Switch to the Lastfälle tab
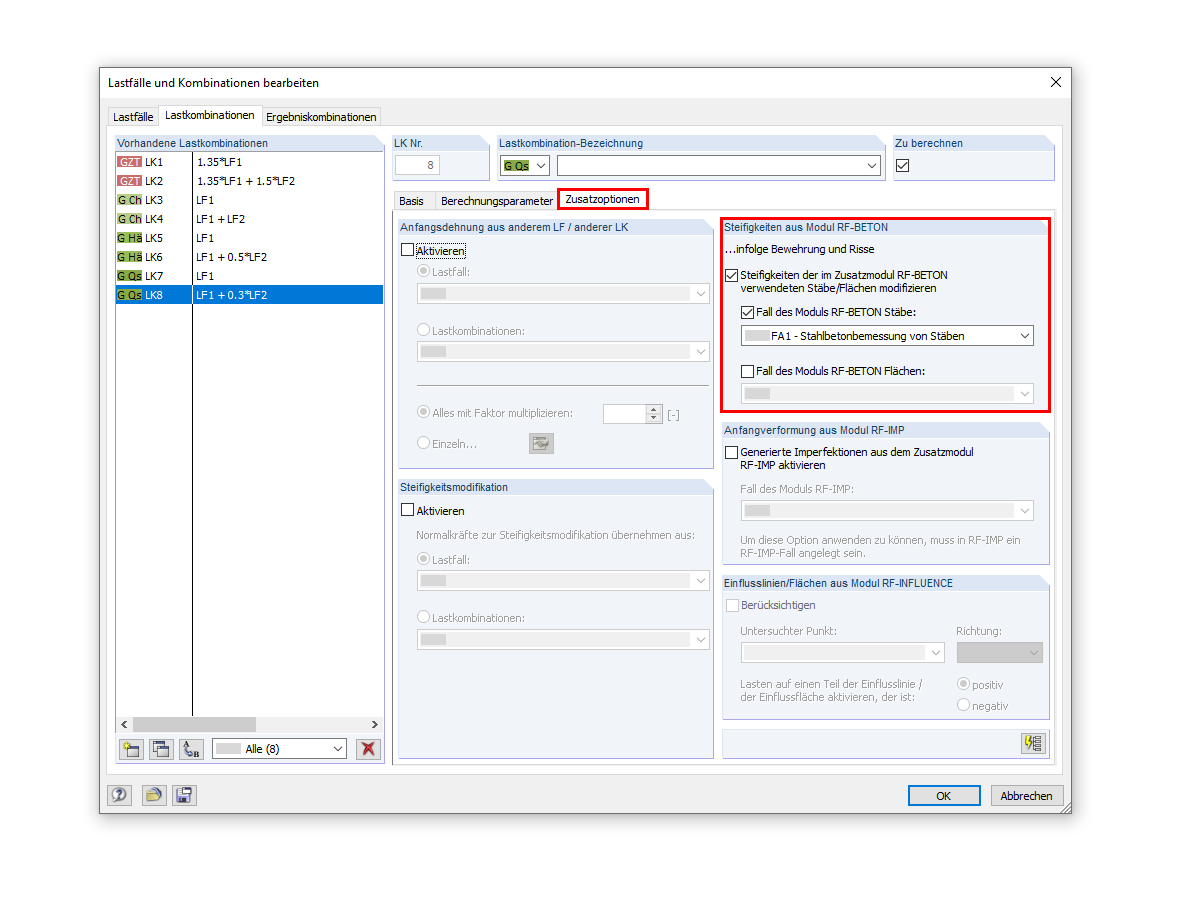 [133, 117]
